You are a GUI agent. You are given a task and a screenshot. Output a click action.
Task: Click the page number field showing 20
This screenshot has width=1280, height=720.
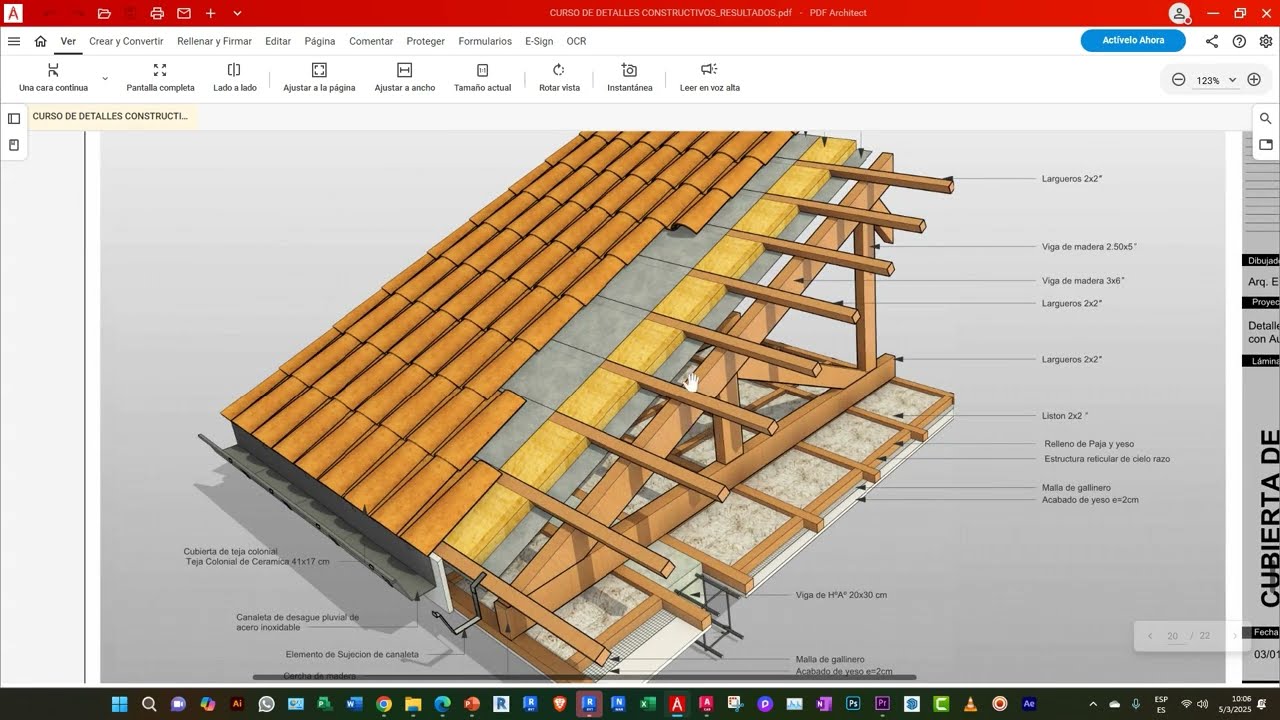tap(1172, 636)
